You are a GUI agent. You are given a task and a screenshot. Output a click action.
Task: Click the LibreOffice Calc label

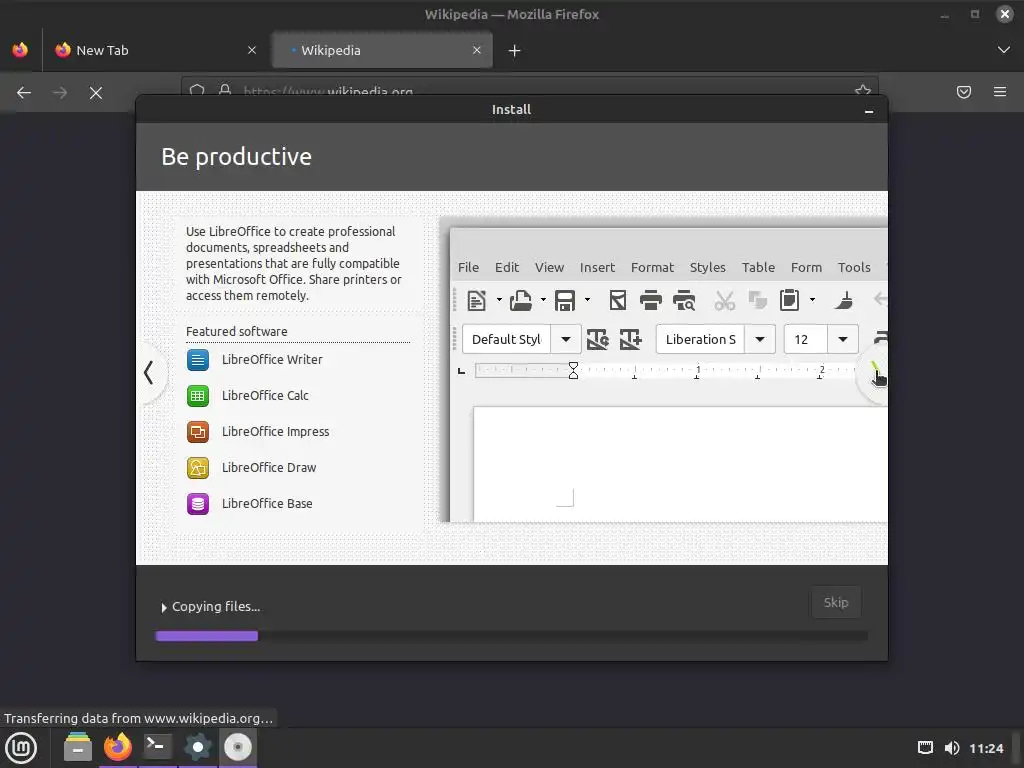click(265, 396)
